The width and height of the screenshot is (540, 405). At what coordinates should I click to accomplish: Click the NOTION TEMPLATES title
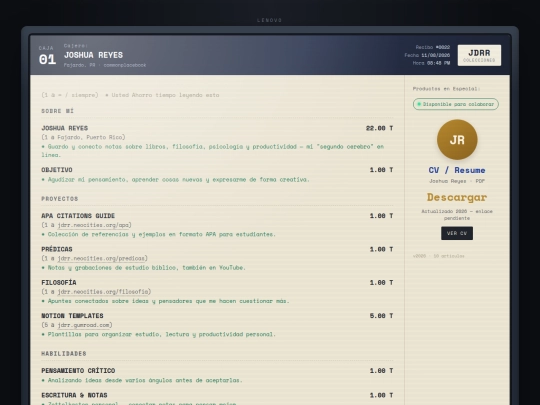pos(72,316)
